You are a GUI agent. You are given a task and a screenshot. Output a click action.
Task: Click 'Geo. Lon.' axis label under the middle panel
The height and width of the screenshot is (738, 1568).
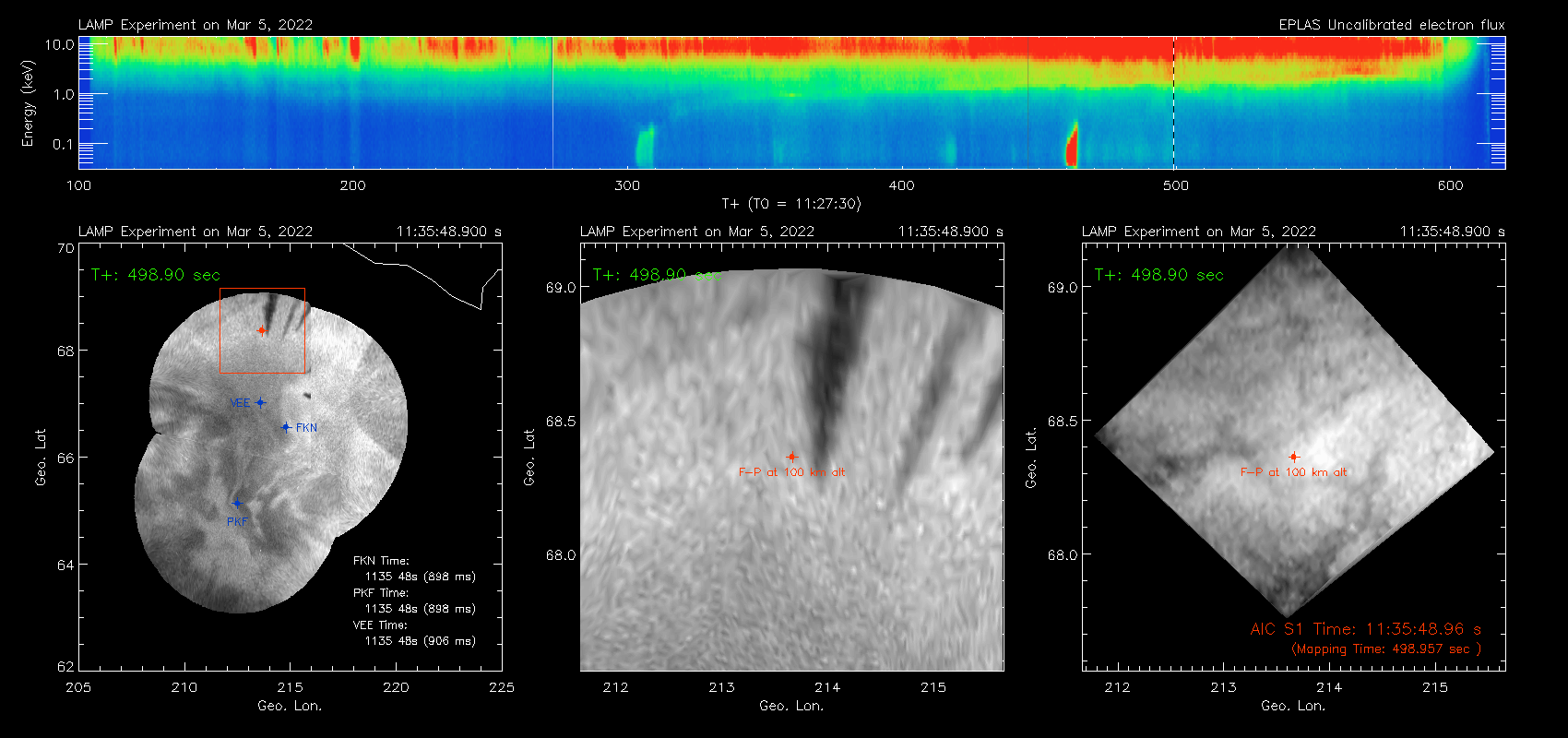[x=791, y=706]
